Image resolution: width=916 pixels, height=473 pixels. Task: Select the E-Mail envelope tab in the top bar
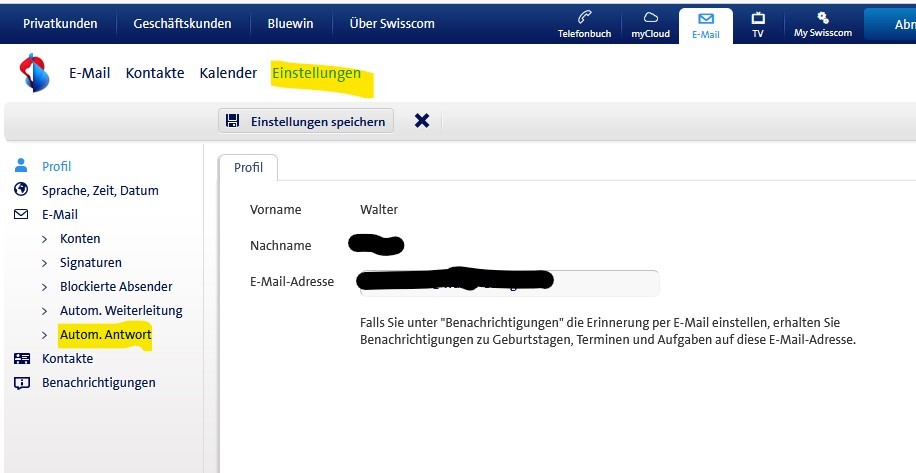(x=706, y=26)
